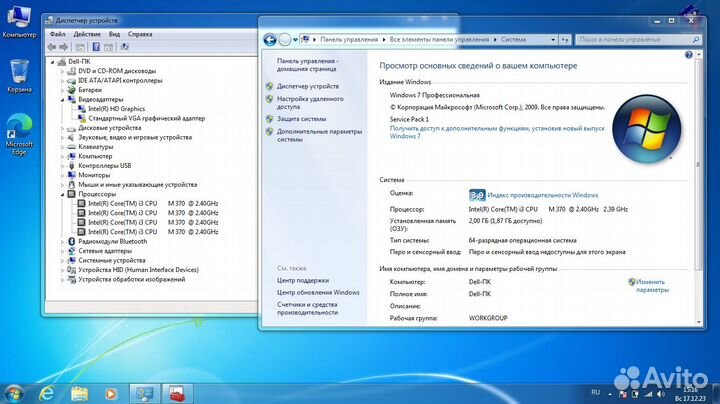Click the Action Center flag tray icon
The width and height of the screenshot is (720, 404).
pos(623,394)
